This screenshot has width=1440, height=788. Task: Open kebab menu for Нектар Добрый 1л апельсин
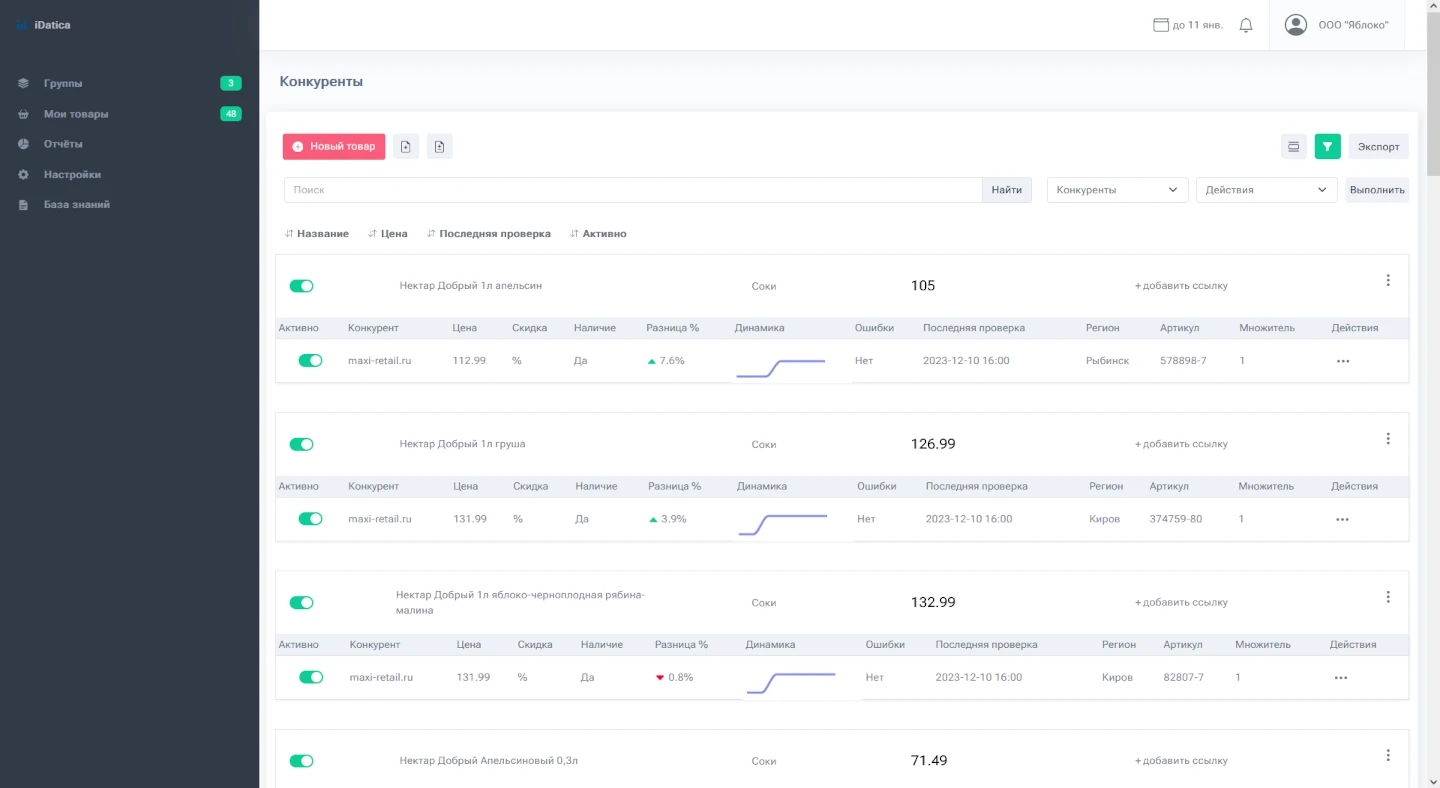(x=1388, y=281)
